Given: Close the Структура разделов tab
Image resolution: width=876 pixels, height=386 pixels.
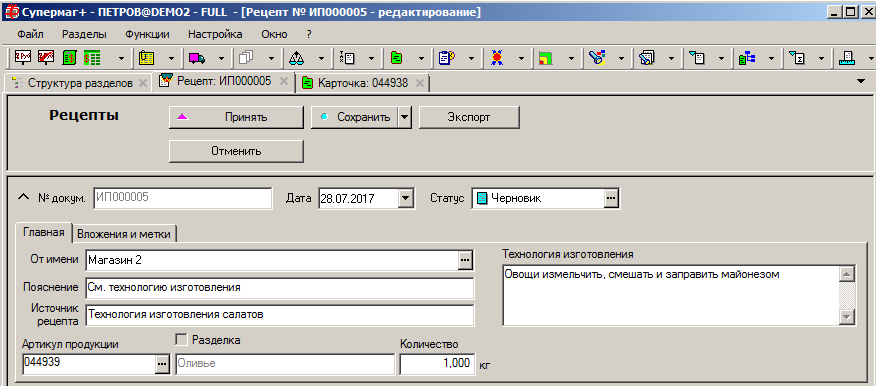Looking at the screenshot, I should (x=142, y=83).
